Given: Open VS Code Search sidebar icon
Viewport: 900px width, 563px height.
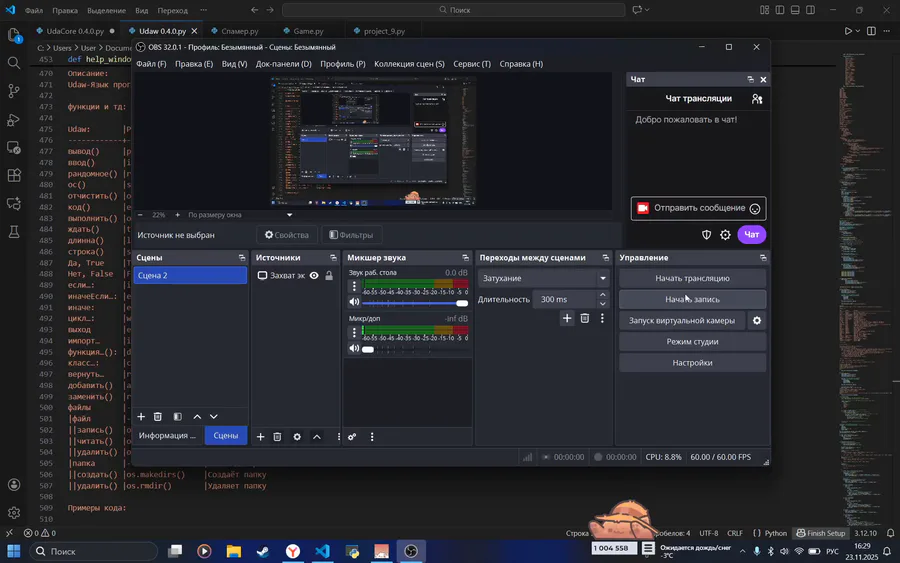Looking at the screenshot, I should coord(14,63).
